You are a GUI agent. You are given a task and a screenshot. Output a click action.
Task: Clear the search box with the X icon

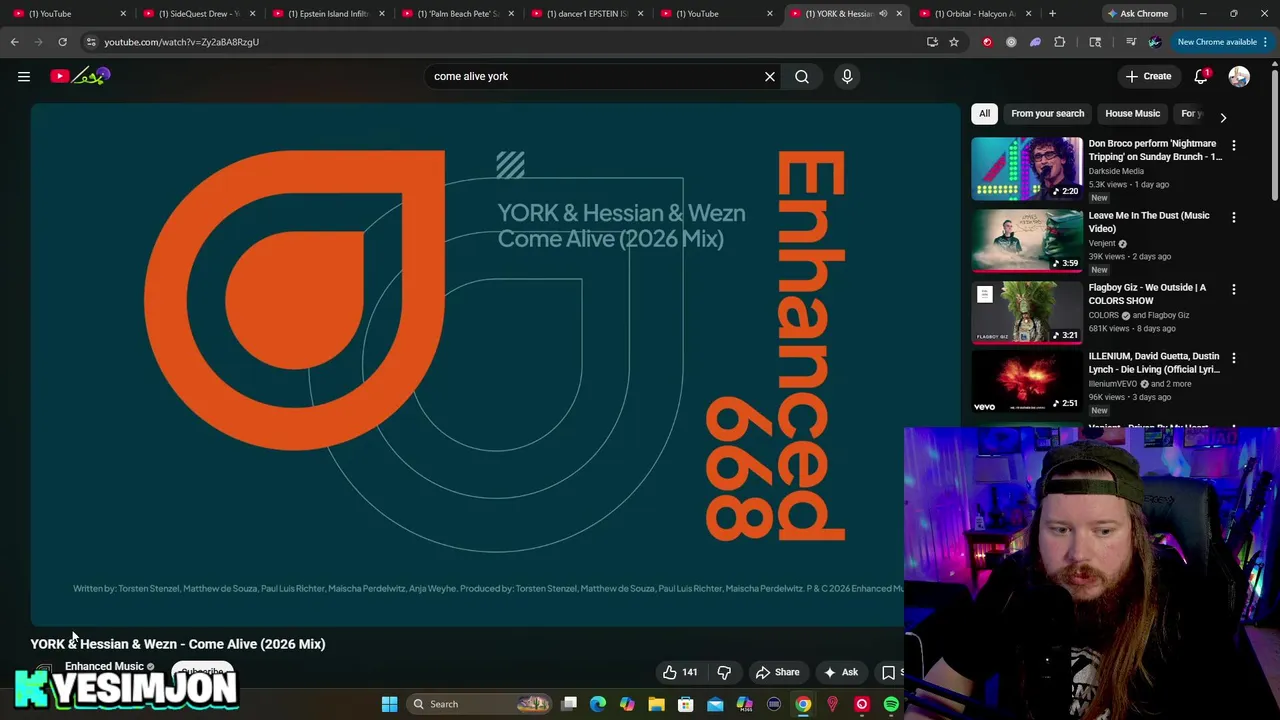770,76
